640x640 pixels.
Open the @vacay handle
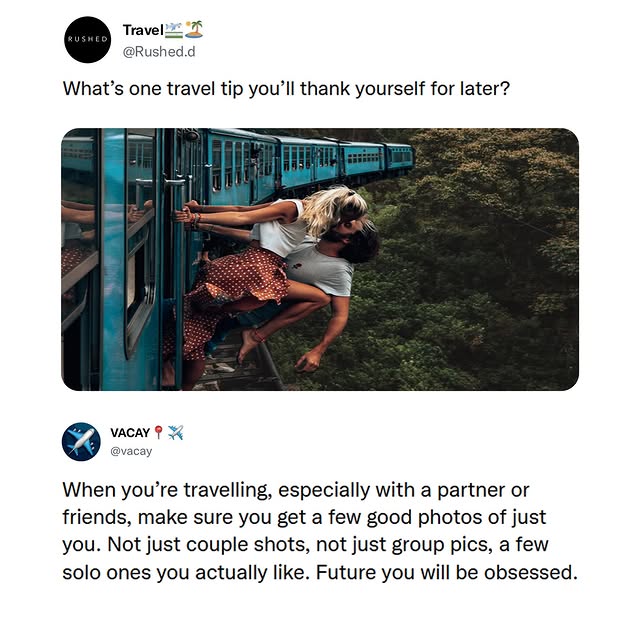coord(131,451)
